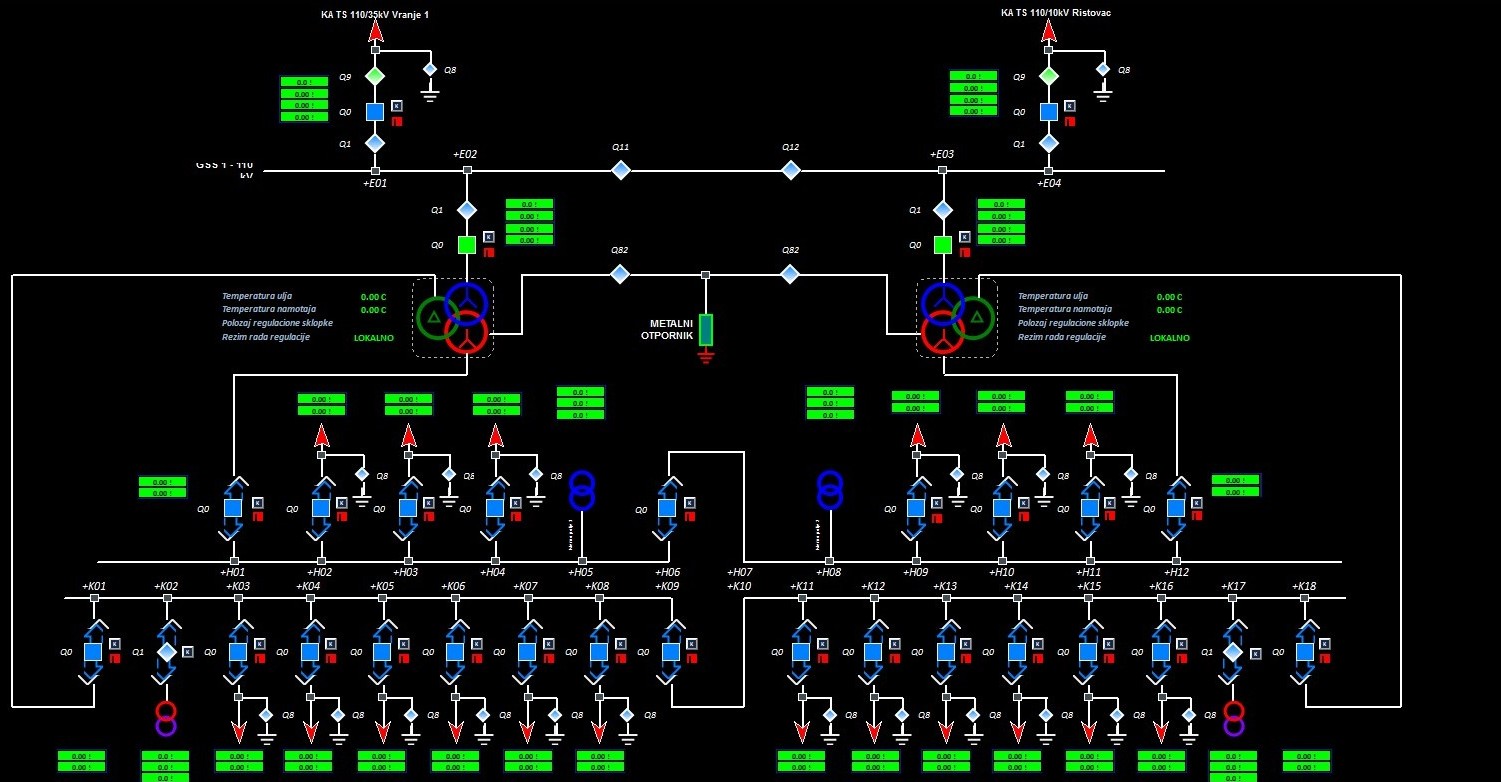Viewport: 1501px width, 782px height.
Task: Open right three-winding power transformer symbol
Action: [957, 317]
